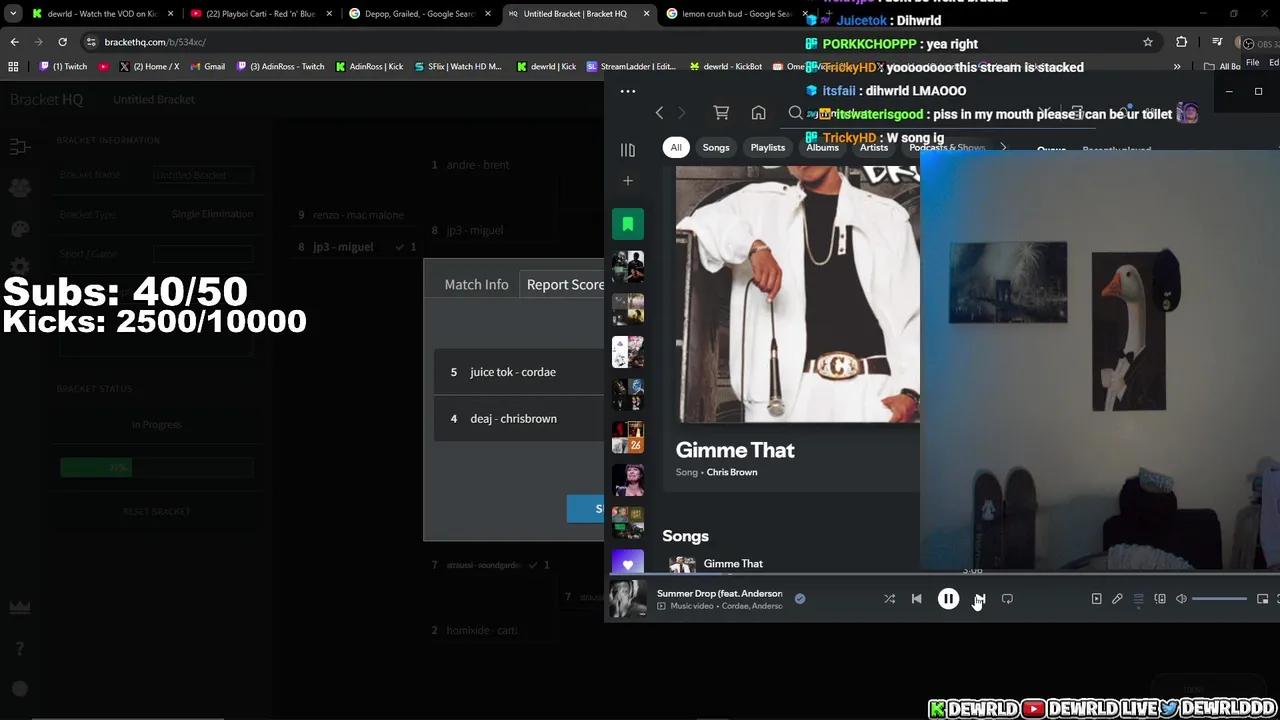
Task: Open (1) Twitch bookmark
Action: pos(63,67)
